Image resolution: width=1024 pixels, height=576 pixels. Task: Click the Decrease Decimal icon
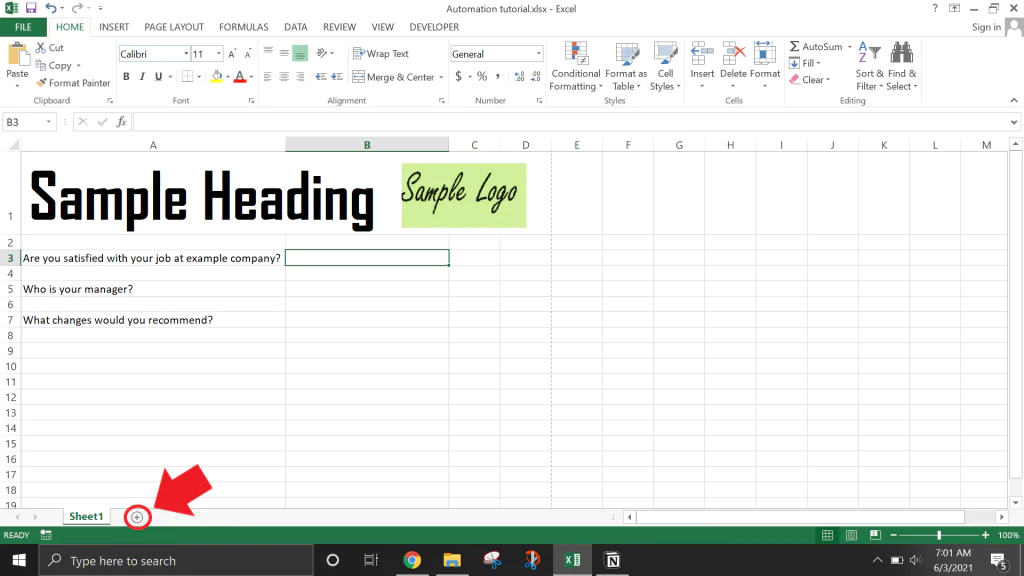click(x=536, y=76)
